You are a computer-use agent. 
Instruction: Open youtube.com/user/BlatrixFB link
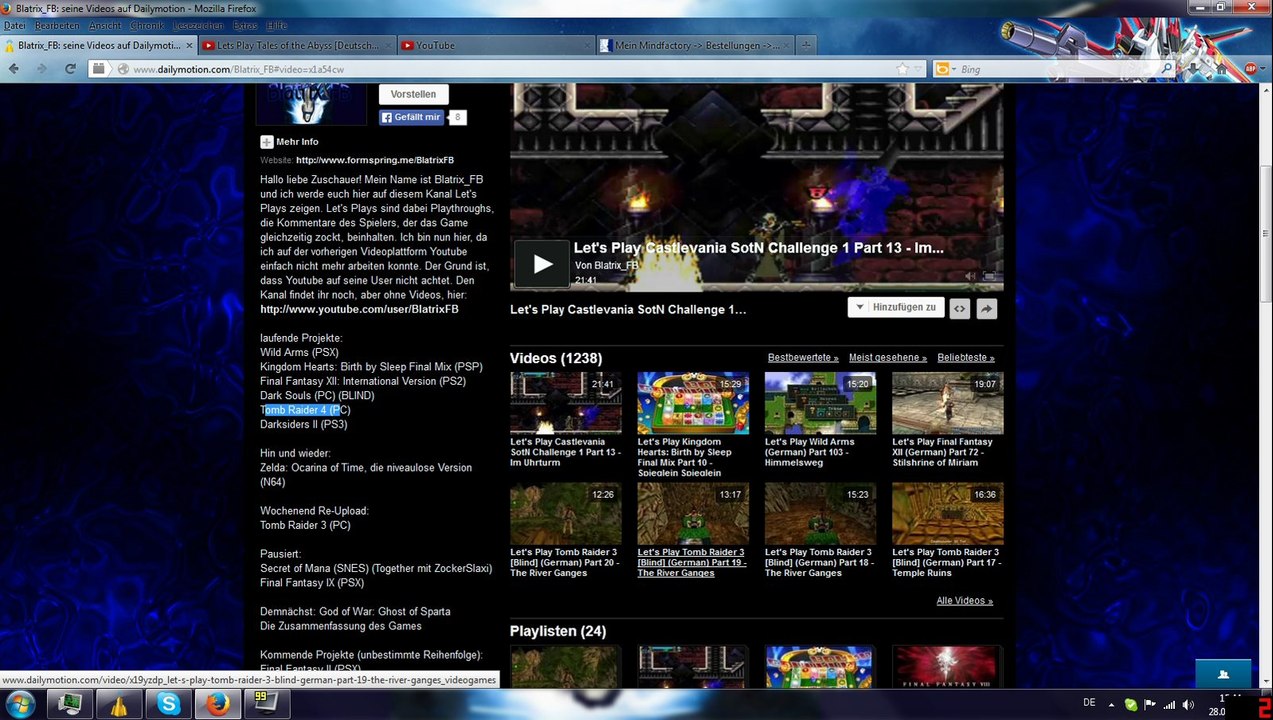pyautogui.click(x=359, y=309)
